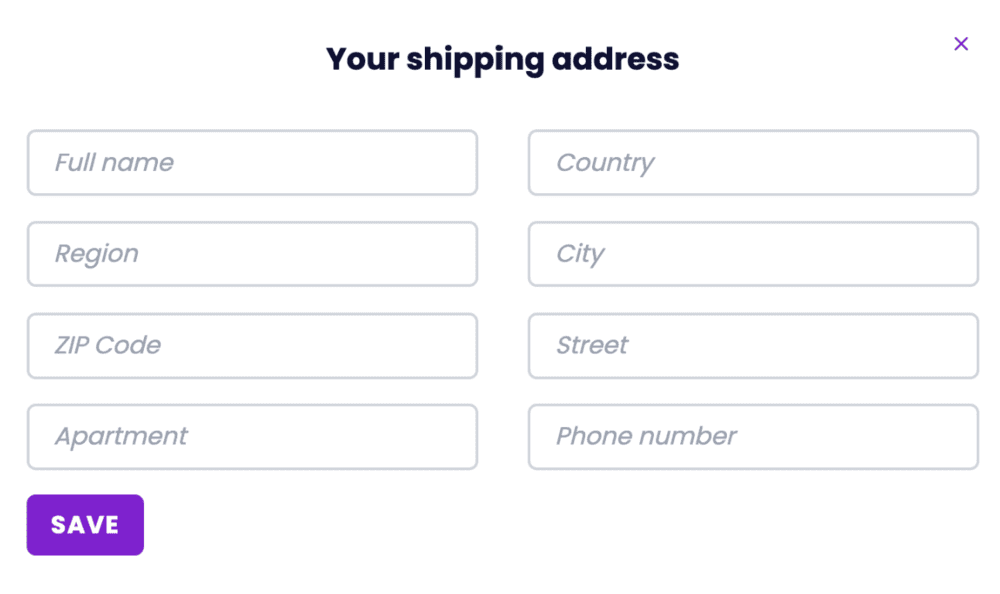The height and width of the screenshot is (594, 1000).
Task: Save the shipping address form
Action: (85, 525)
